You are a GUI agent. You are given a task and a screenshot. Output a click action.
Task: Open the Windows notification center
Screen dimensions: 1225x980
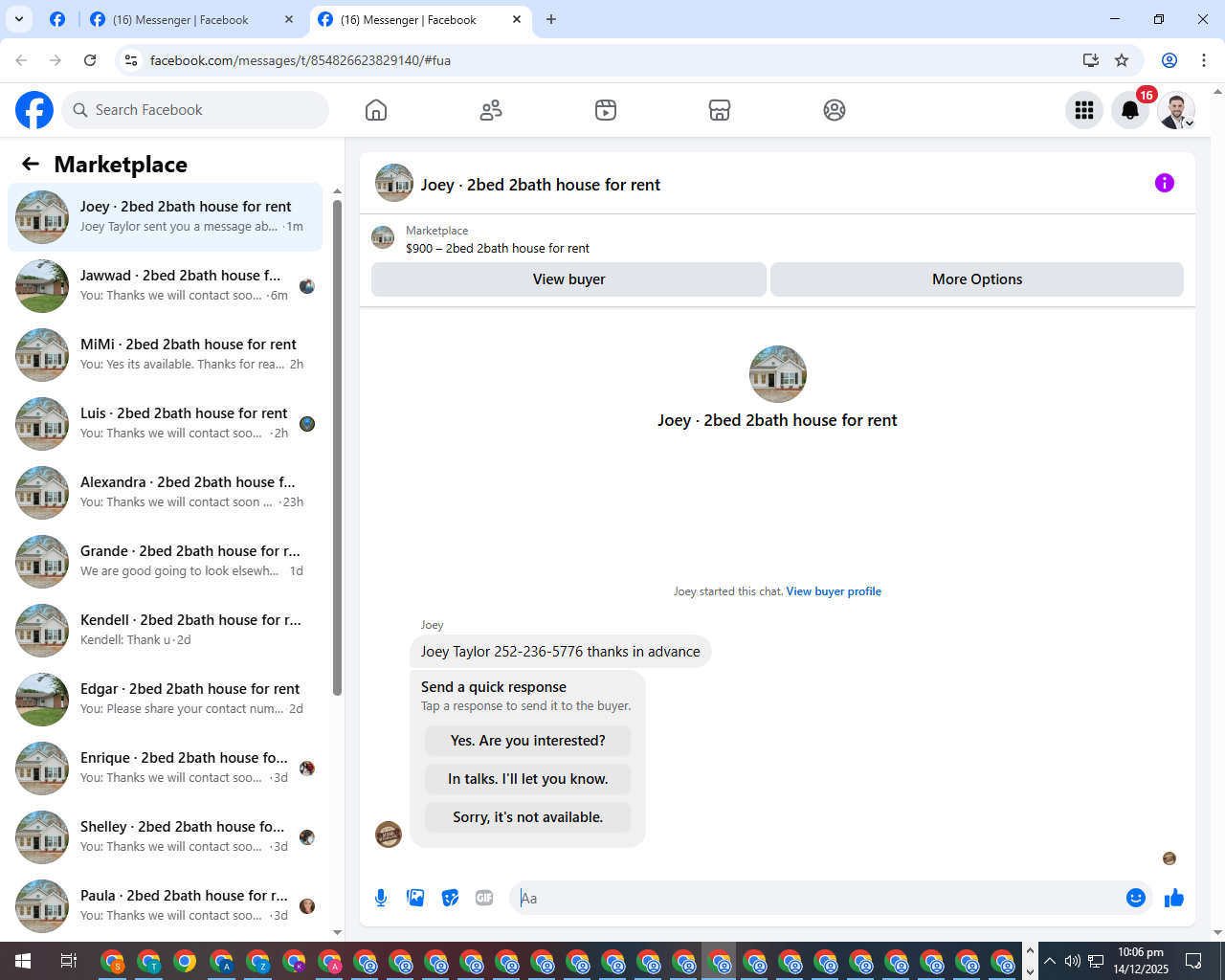1193,961
